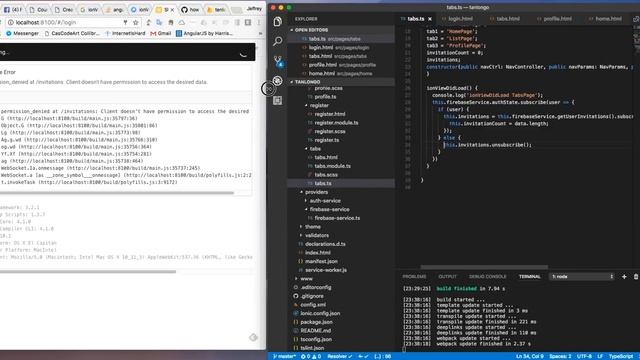The width and height of the screenshot is (640, 360).
Task: Open README.md in file tree
Action: click(x=316, y=331)
